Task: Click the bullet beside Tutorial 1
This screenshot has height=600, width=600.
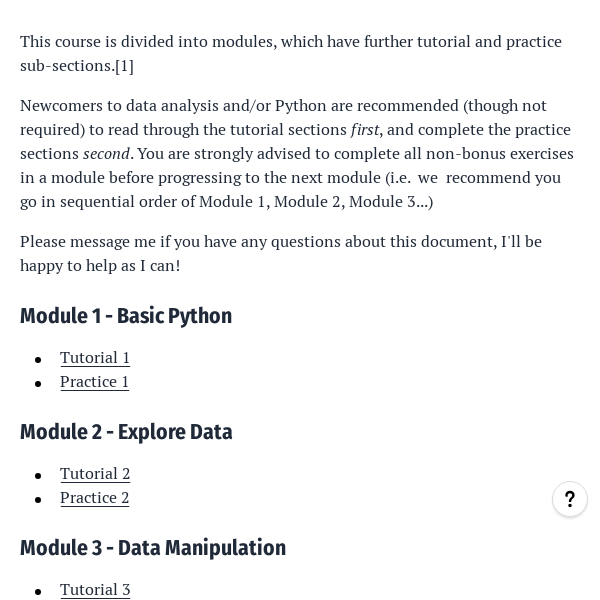Action: click(38, 359)
